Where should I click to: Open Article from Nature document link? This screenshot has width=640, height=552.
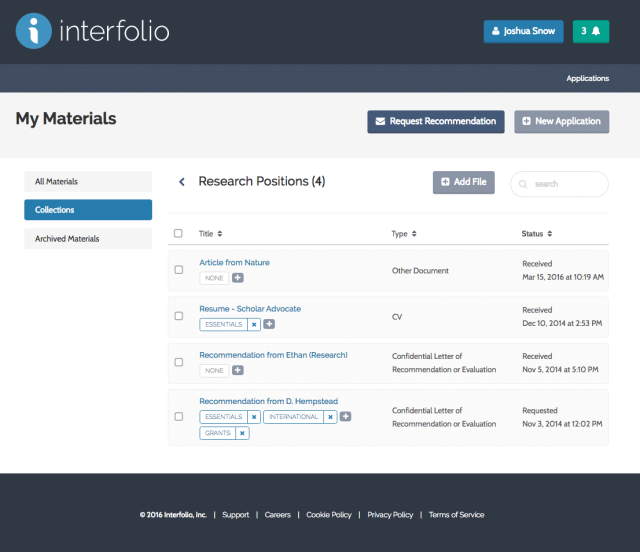(x=234, y=263)
